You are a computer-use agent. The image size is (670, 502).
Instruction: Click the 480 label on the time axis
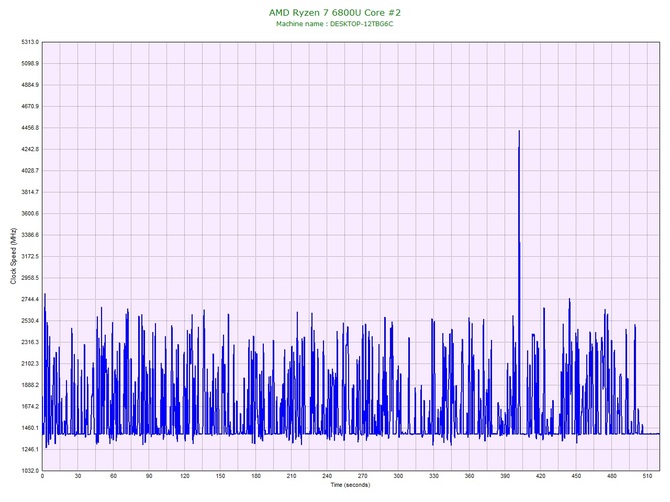[x=611, y=476]
